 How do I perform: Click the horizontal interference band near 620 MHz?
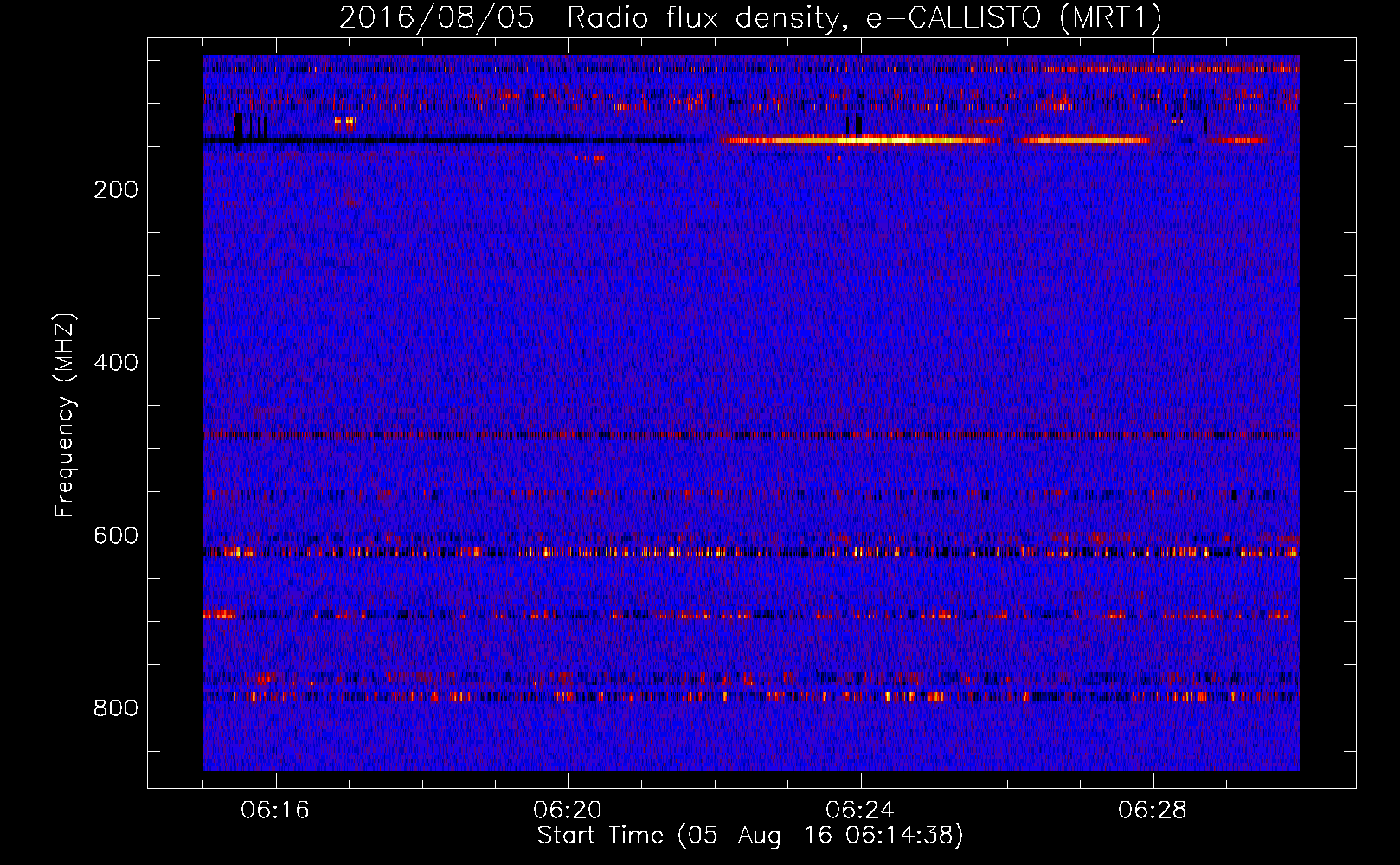point(751,551)
